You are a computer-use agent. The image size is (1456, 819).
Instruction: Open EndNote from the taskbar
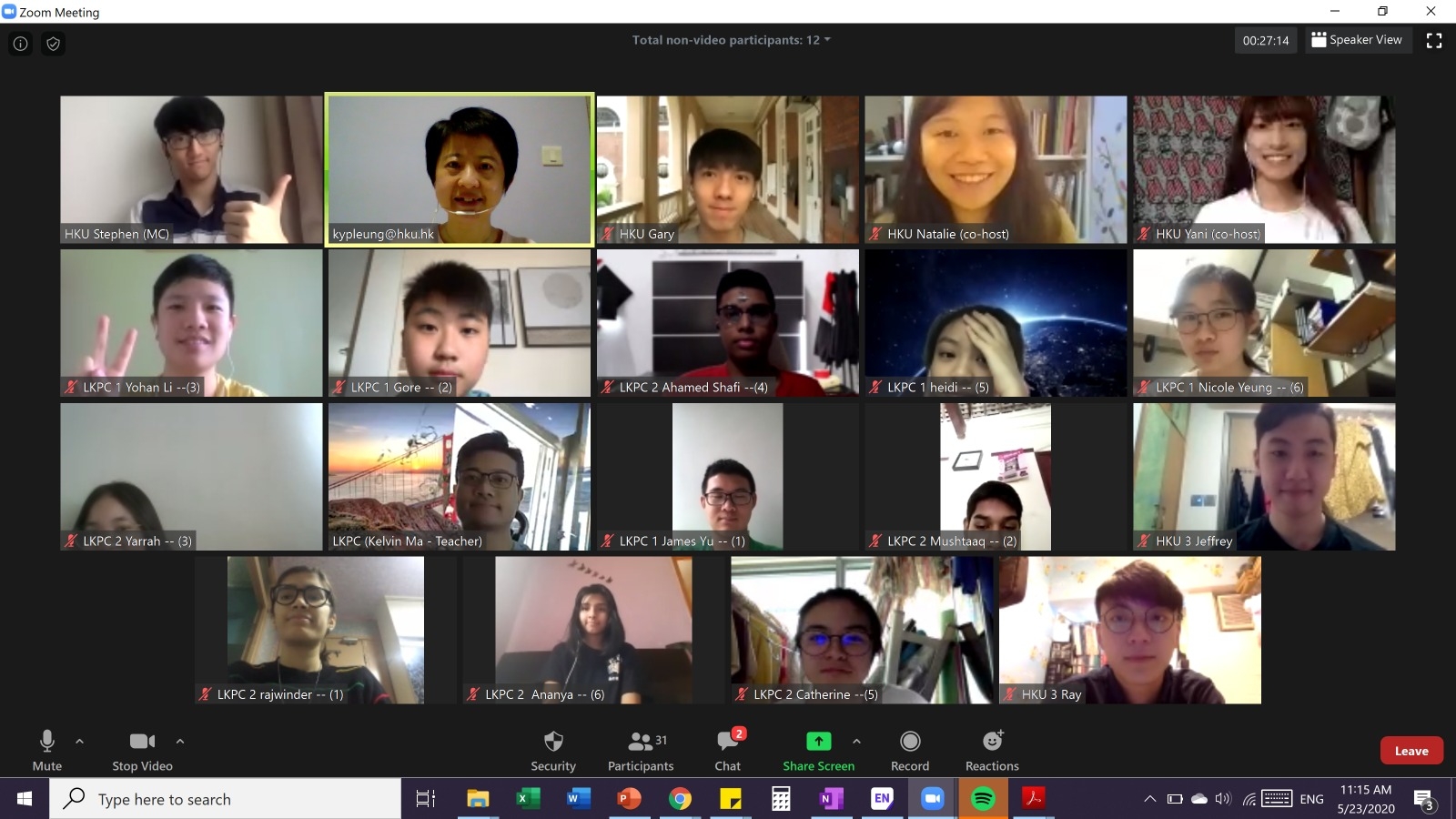882,799
